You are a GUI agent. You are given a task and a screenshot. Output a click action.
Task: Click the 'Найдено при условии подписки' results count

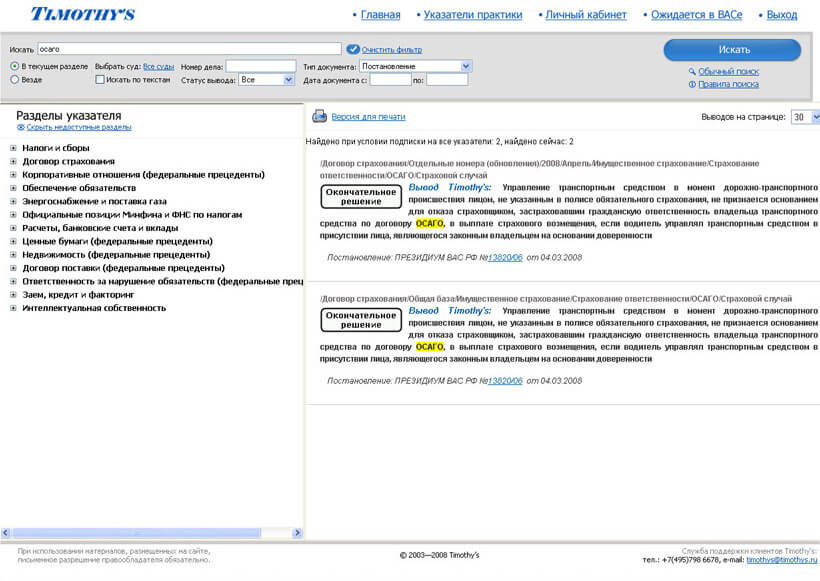tap(439, 142)
